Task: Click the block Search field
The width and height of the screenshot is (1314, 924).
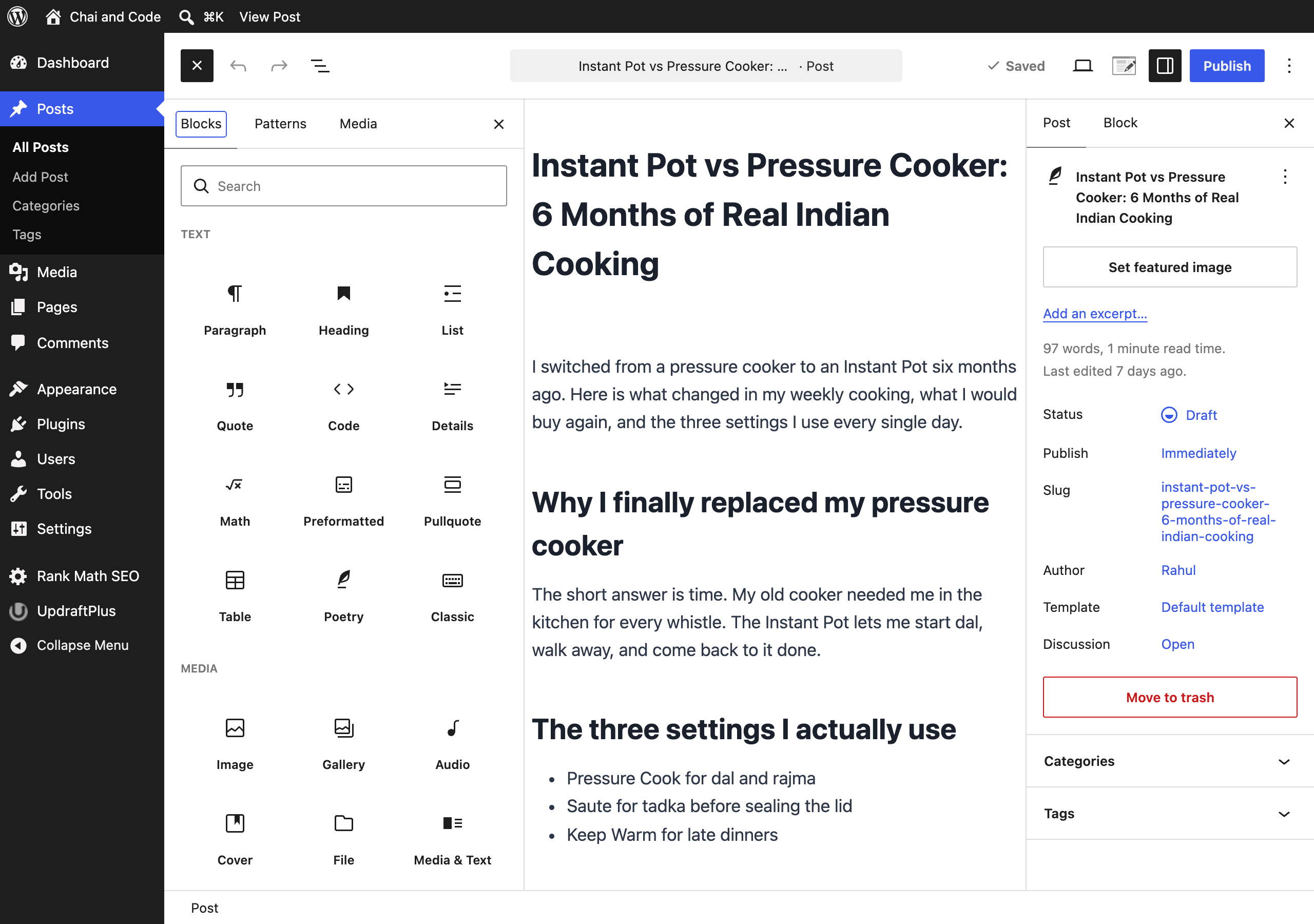Action: point(343,186)
